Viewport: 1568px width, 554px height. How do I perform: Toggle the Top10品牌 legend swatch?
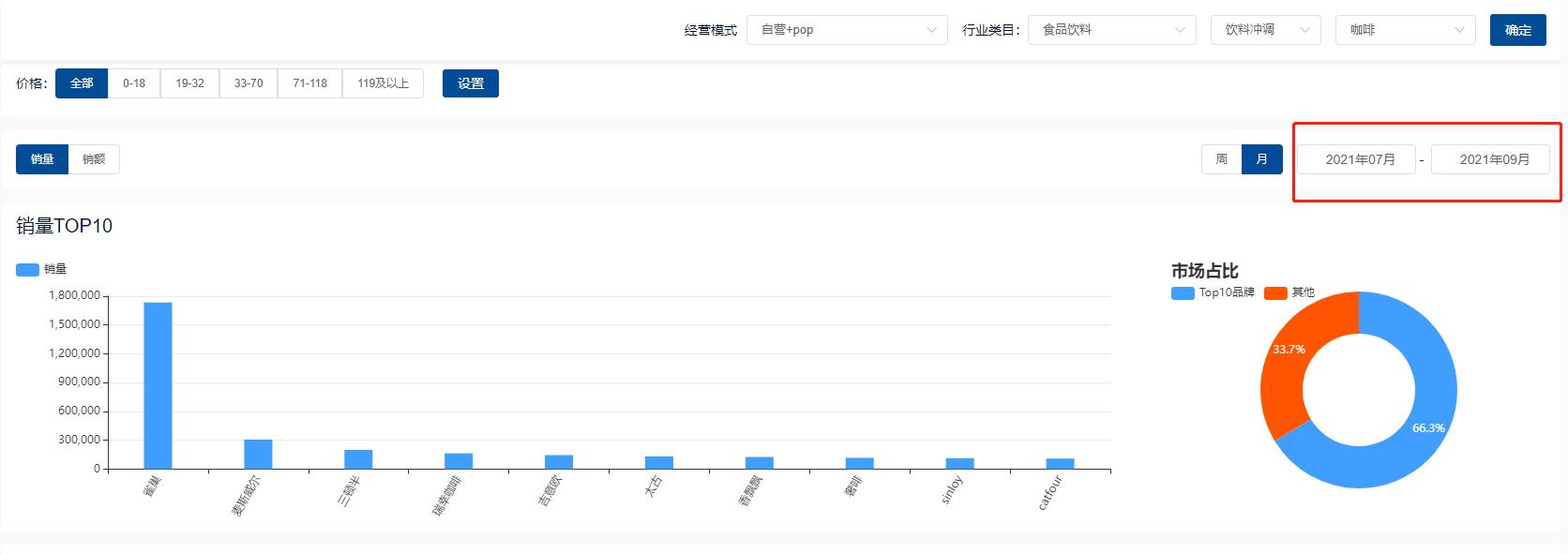point(1183,293)
